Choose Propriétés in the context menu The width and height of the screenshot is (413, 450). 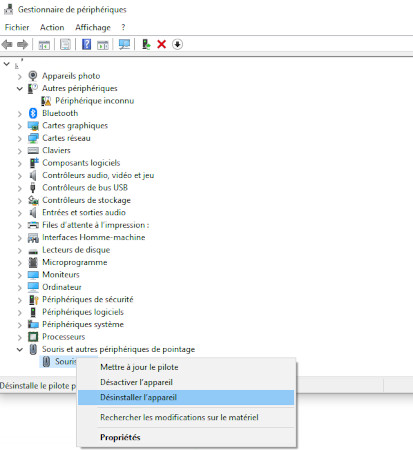coord(186,437)
